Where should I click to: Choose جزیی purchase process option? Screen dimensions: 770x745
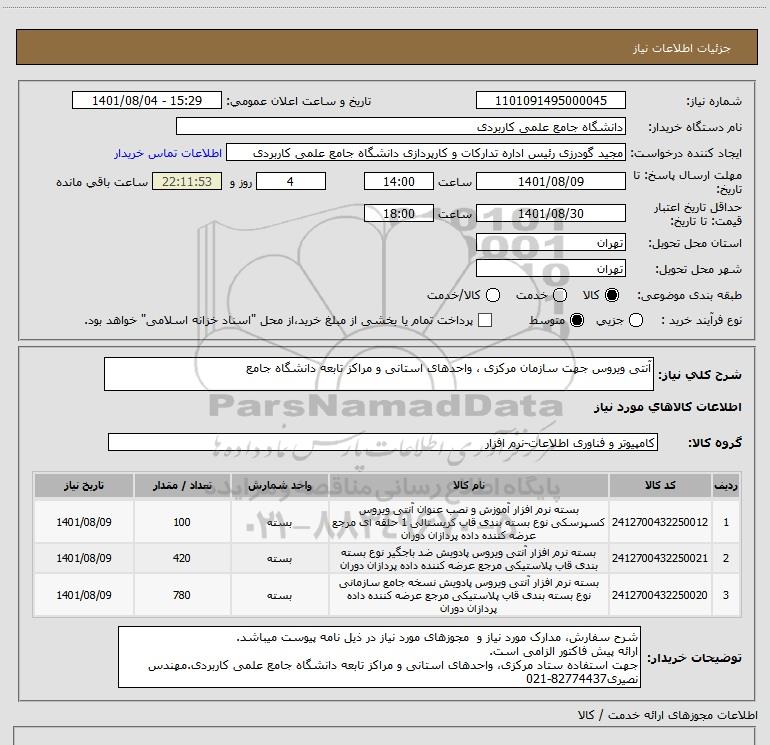click(x=636, y=320)
